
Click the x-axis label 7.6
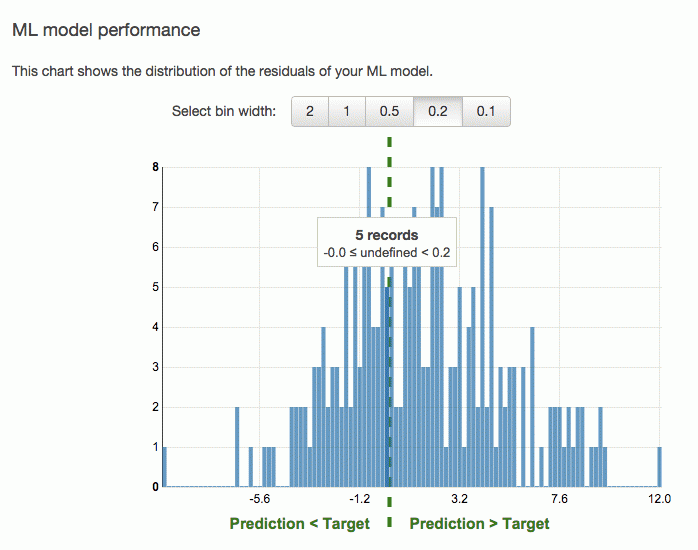click(x=559, y=499)
